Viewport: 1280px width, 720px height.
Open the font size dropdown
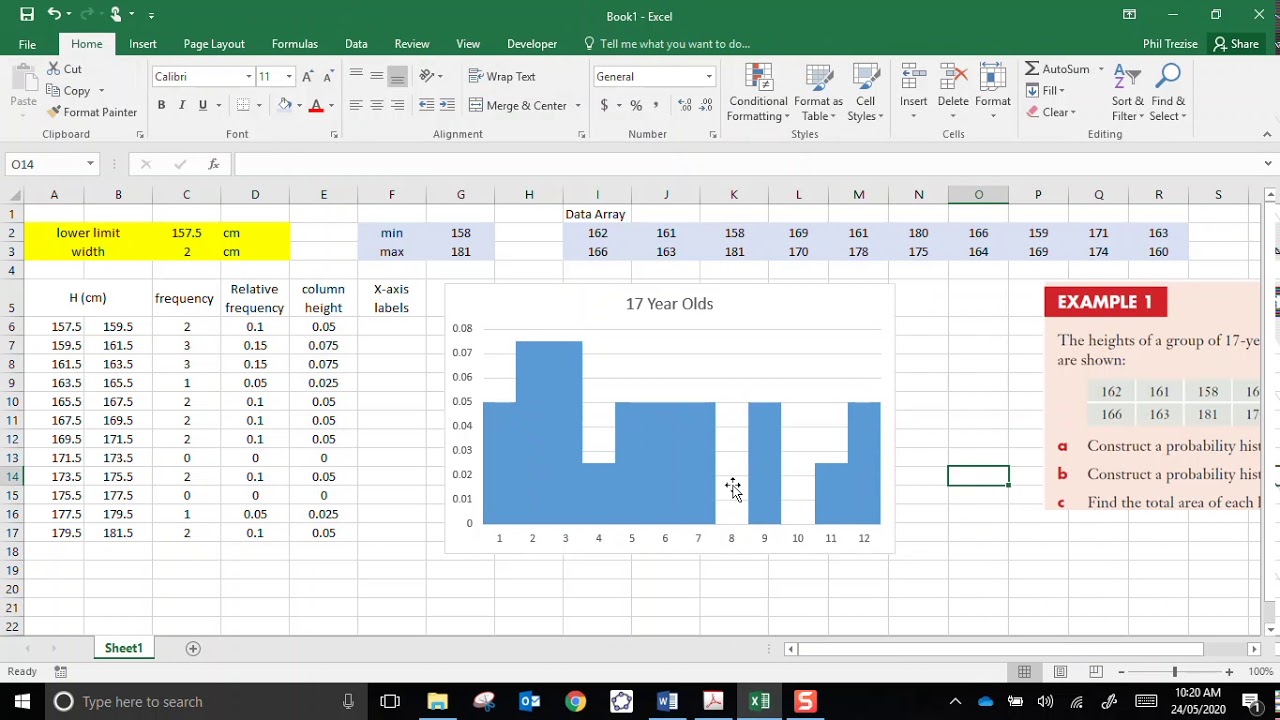(x=289, y=76)
